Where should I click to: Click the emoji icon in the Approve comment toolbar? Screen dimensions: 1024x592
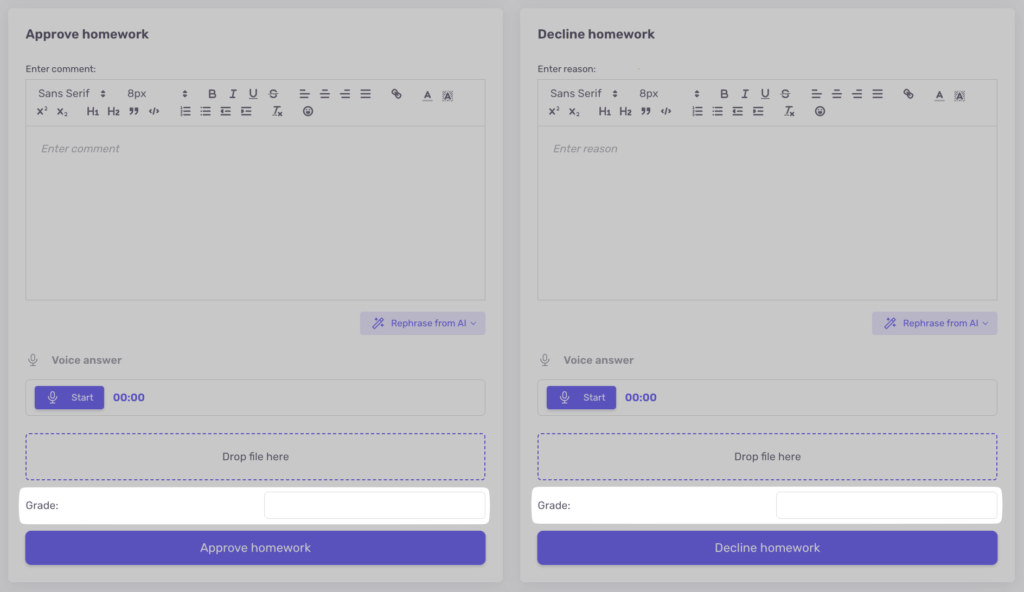[308, 111]
